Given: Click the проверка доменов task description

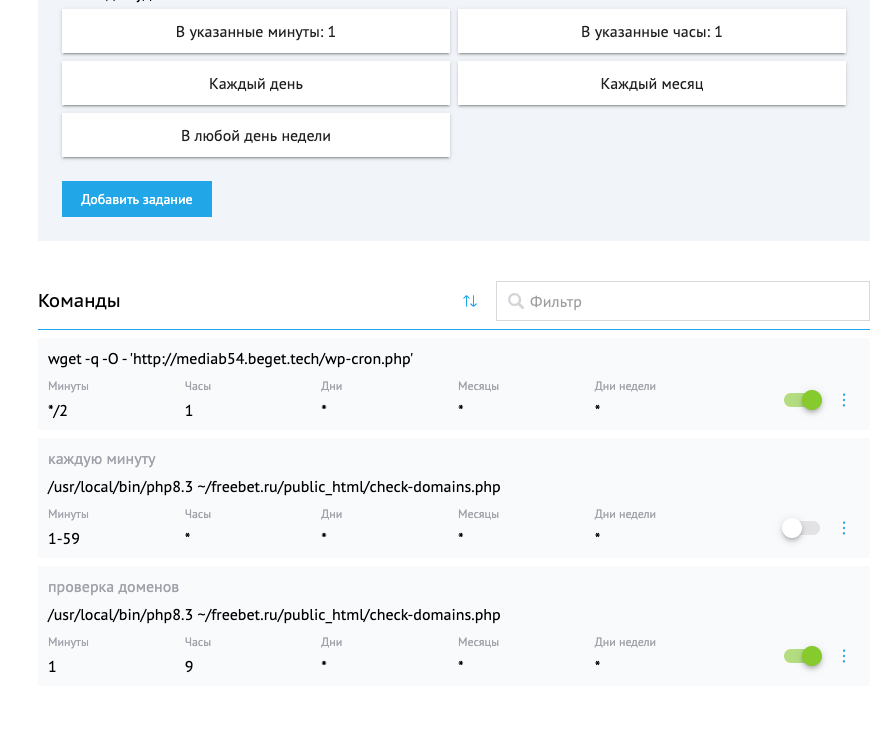Looking at the screenshot, I should pos(113,587).
